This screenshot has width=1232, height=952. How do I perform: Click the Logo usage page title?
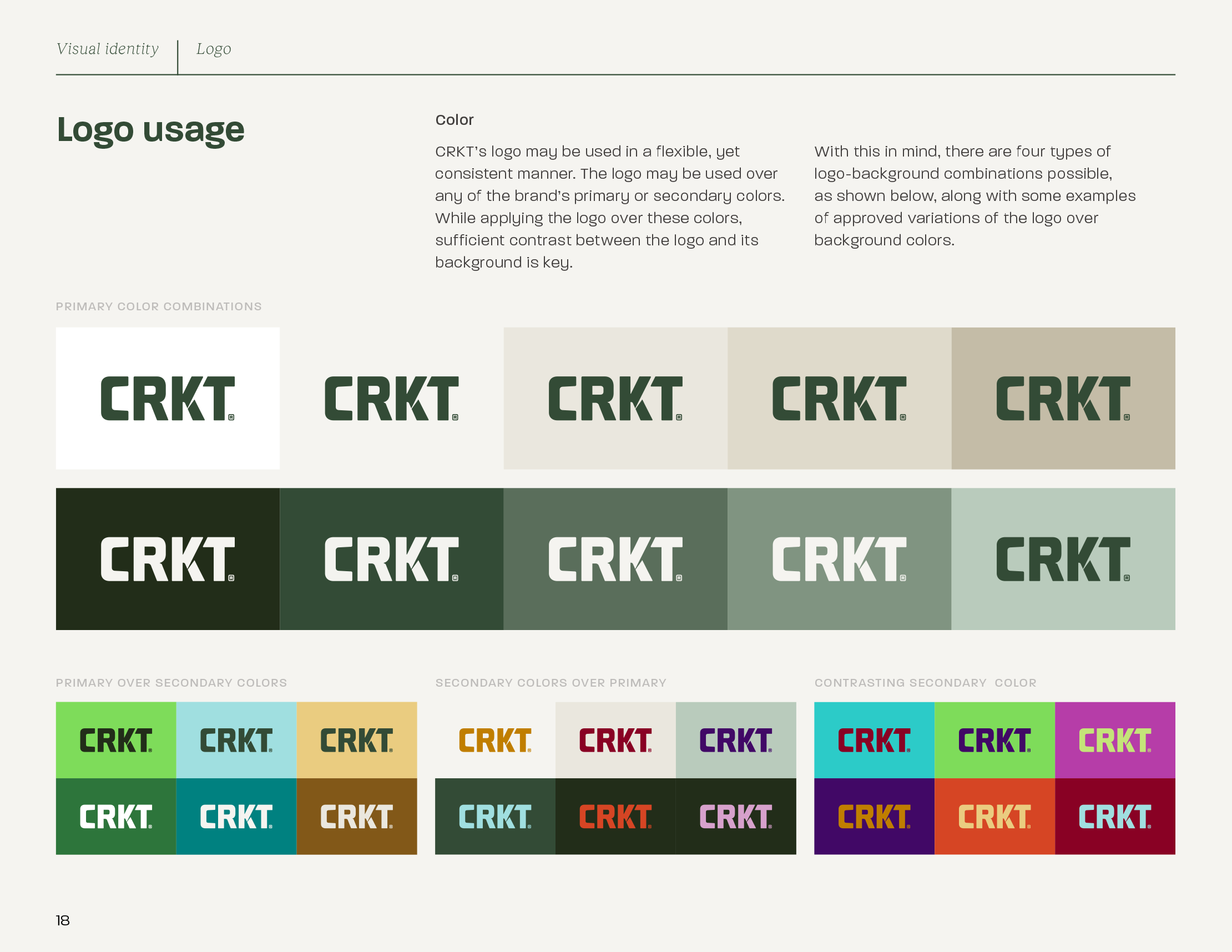click(150, 130)
